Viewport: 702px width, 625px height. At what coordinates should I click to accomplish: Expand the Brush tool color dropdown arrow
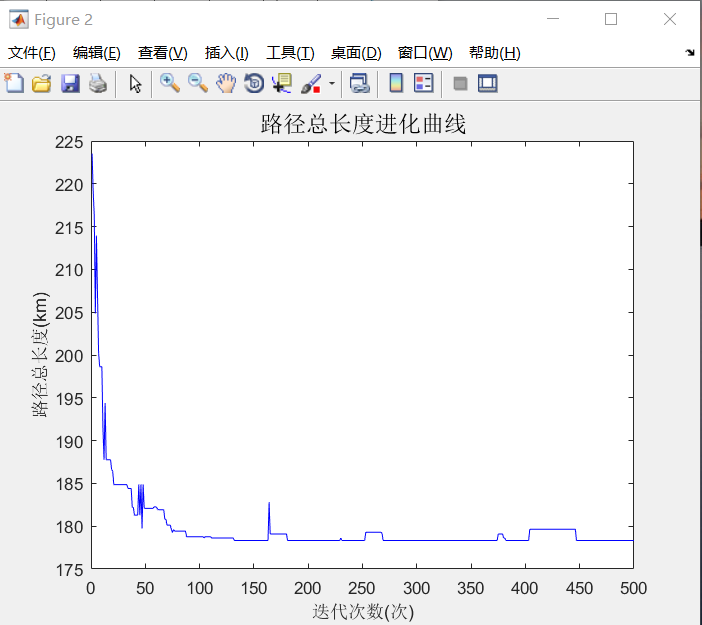[x=332, y=83]
